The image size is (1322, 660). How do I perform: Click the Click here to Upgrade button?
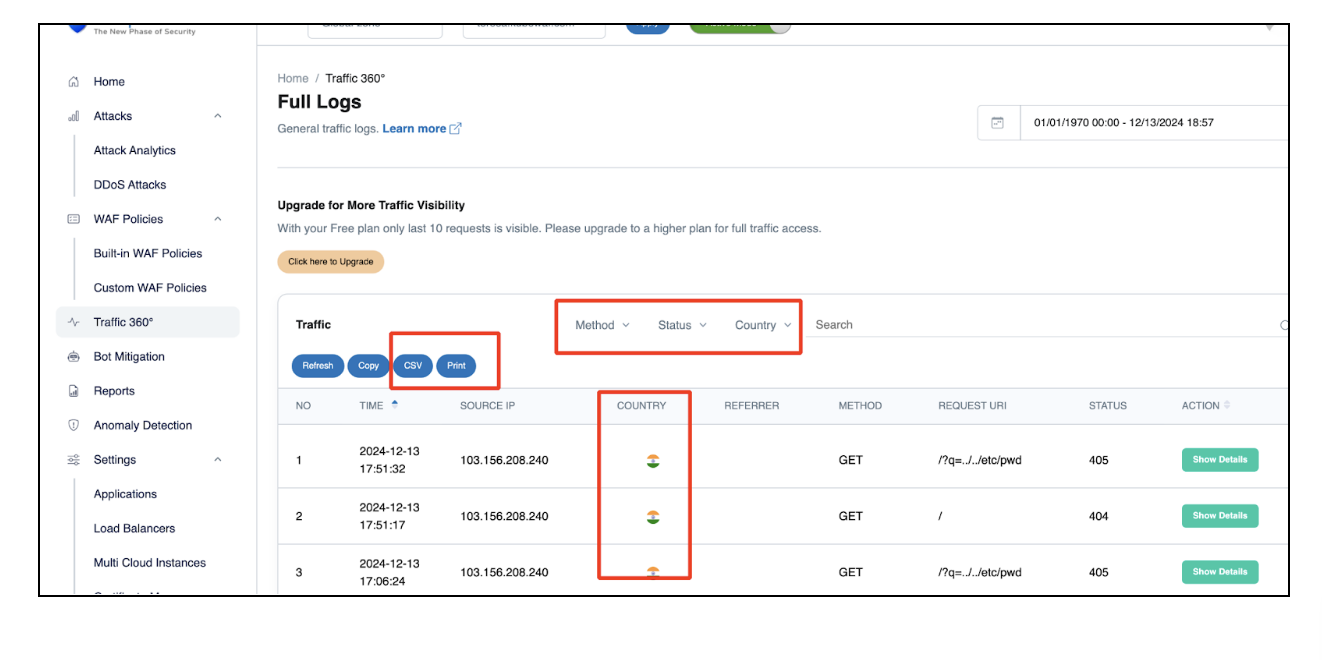[330, 262]
